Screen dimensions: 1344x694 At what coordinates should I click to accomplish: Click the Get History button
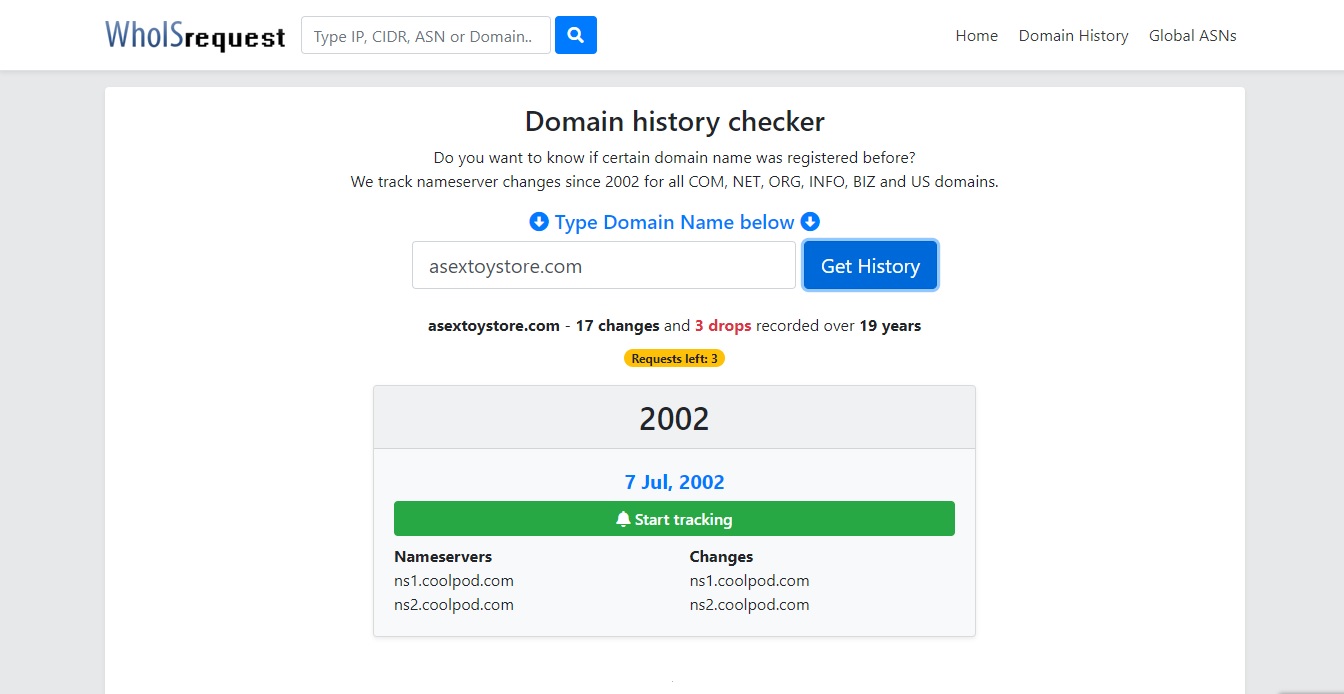click(870, 266)
